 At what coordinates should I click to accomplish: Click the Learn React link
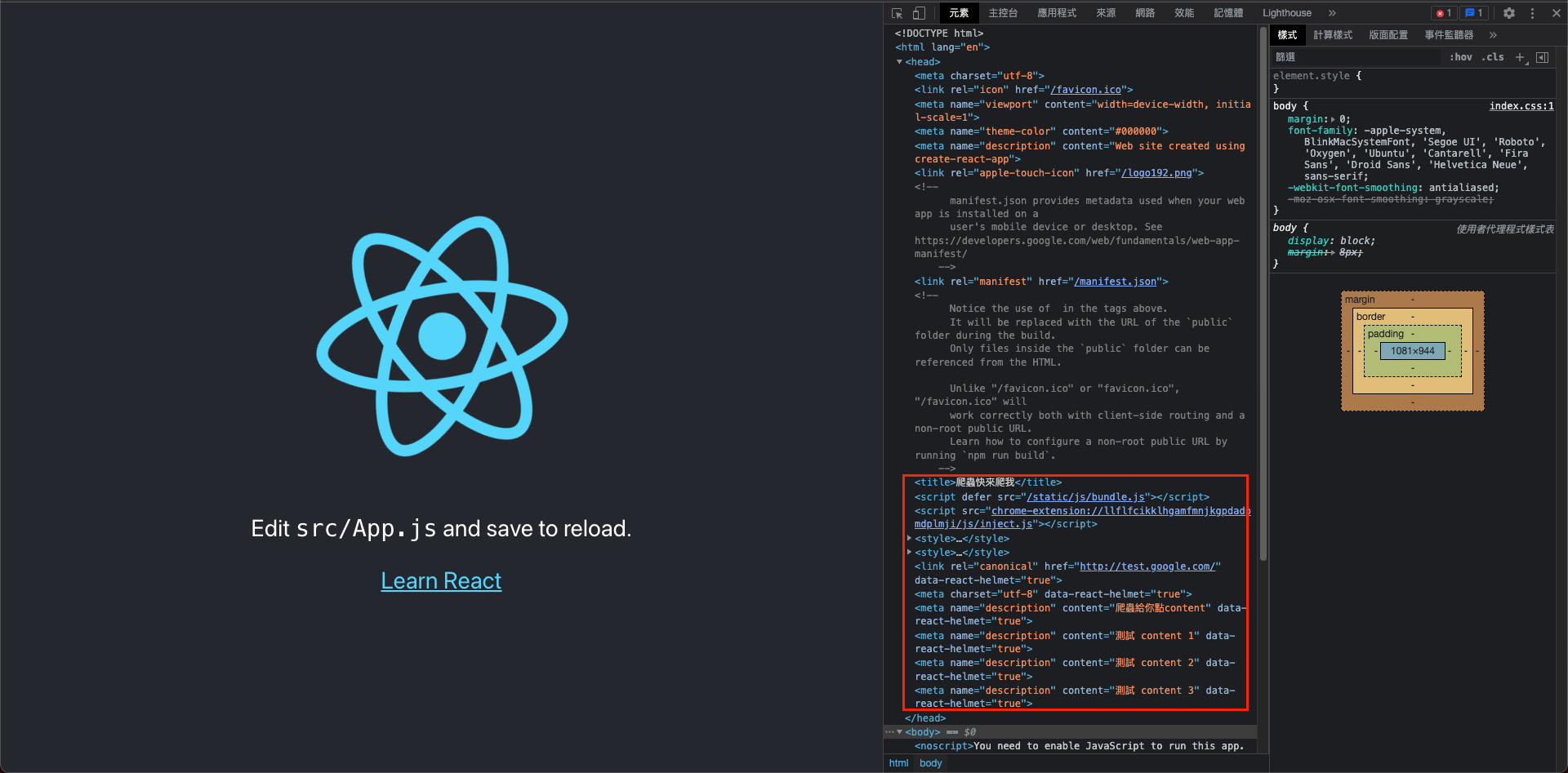tap(441, 580)
